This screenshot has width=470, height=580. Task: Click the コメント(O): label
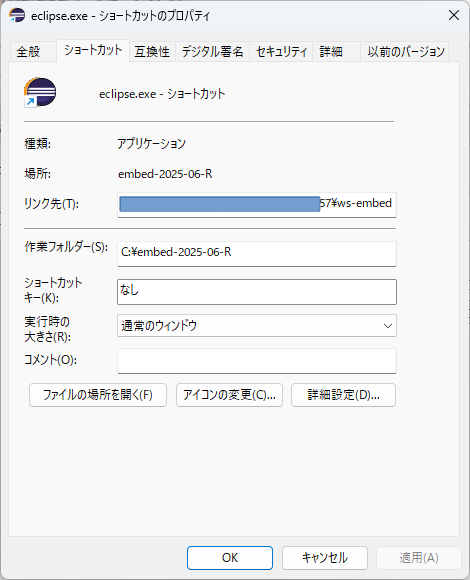pos(50,360)
